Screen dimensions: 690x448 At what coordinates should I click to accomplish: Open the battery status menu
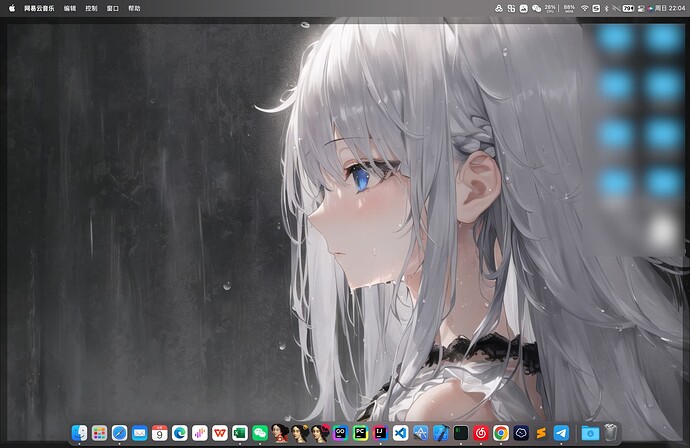coord(628,8)
